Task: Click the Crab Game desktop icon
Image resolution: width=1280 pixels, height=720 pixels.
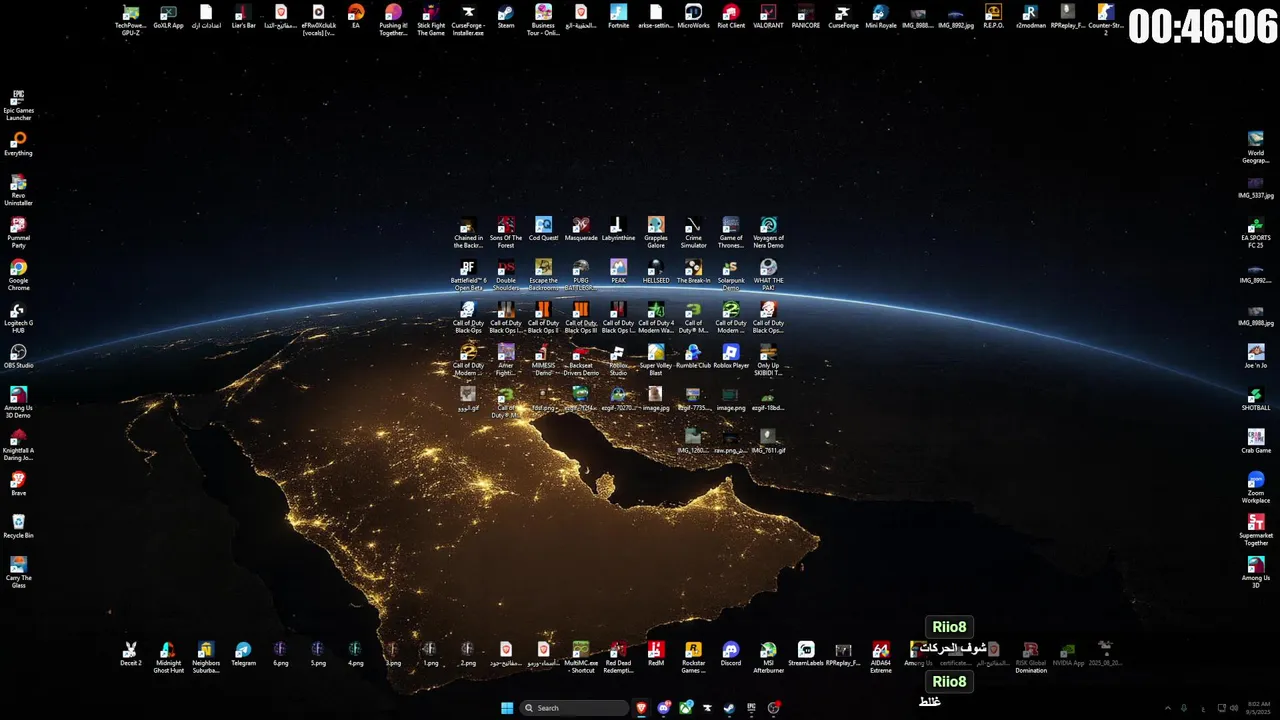Action: click(1256, 442)
